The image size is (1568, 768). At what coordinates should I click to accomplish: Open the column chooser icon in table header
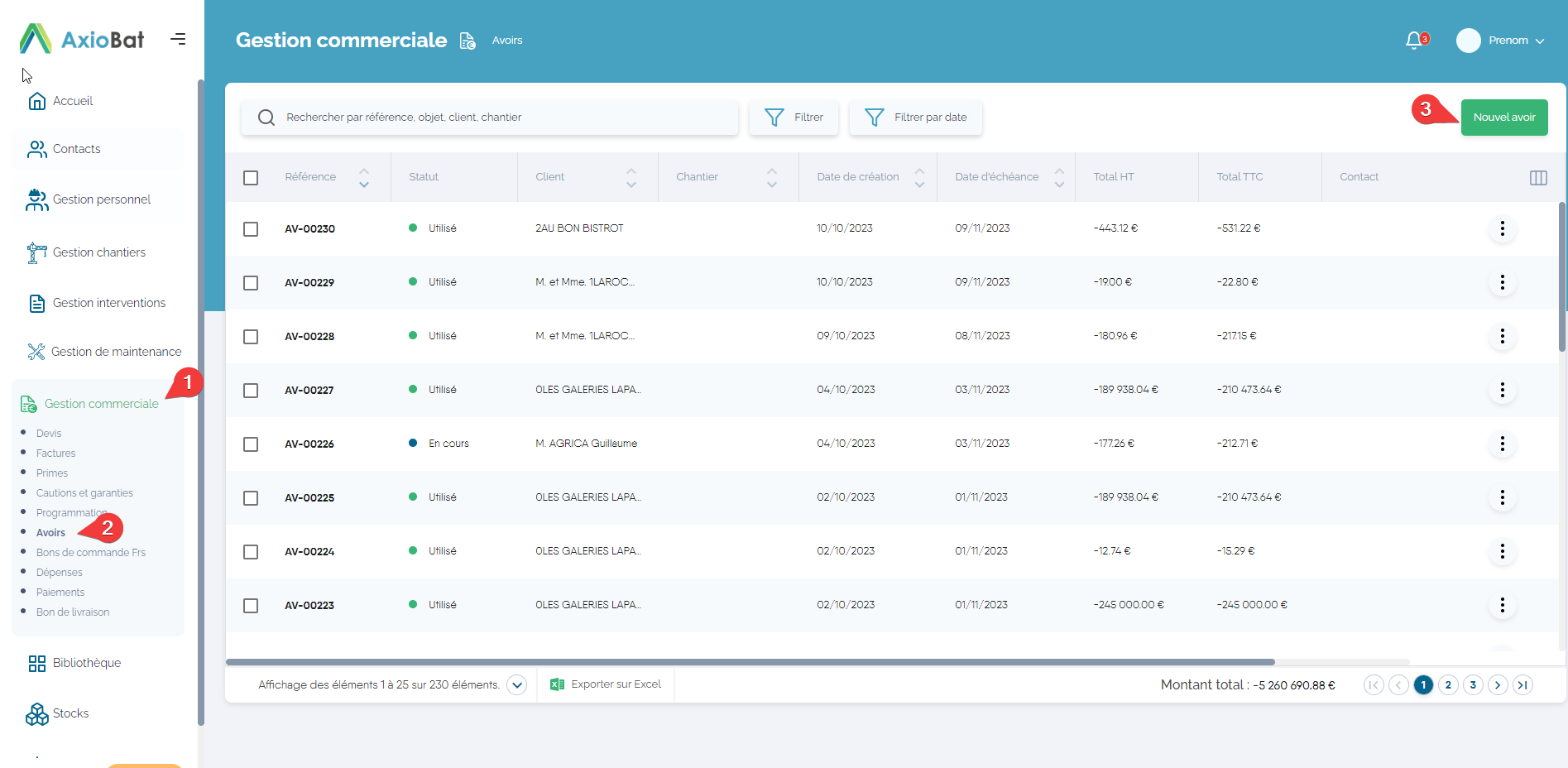[x=1538, y=178]
